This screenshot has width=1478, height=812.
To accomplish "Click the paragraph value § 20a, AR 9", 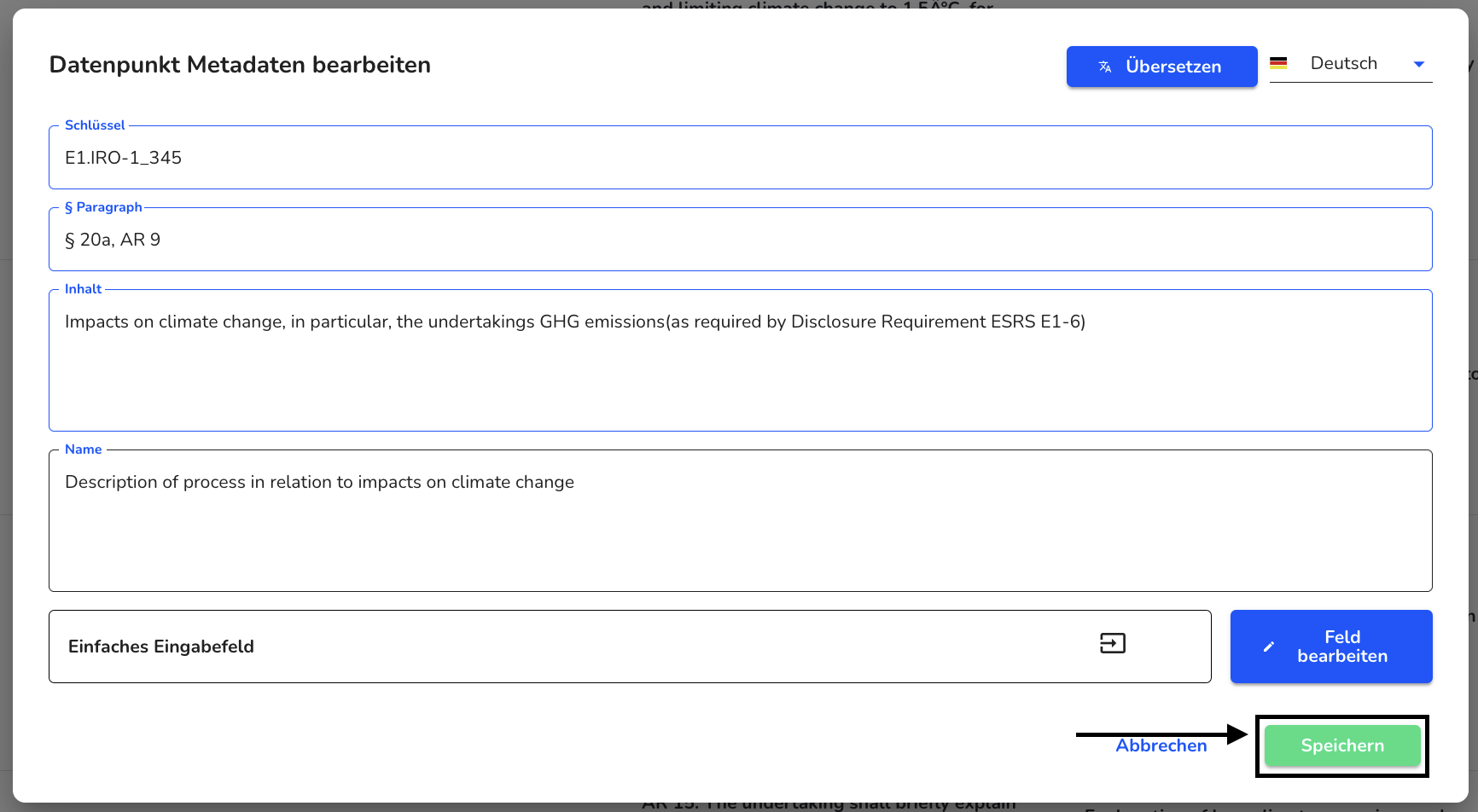I will pyautogui.click(x=113, y=240).
